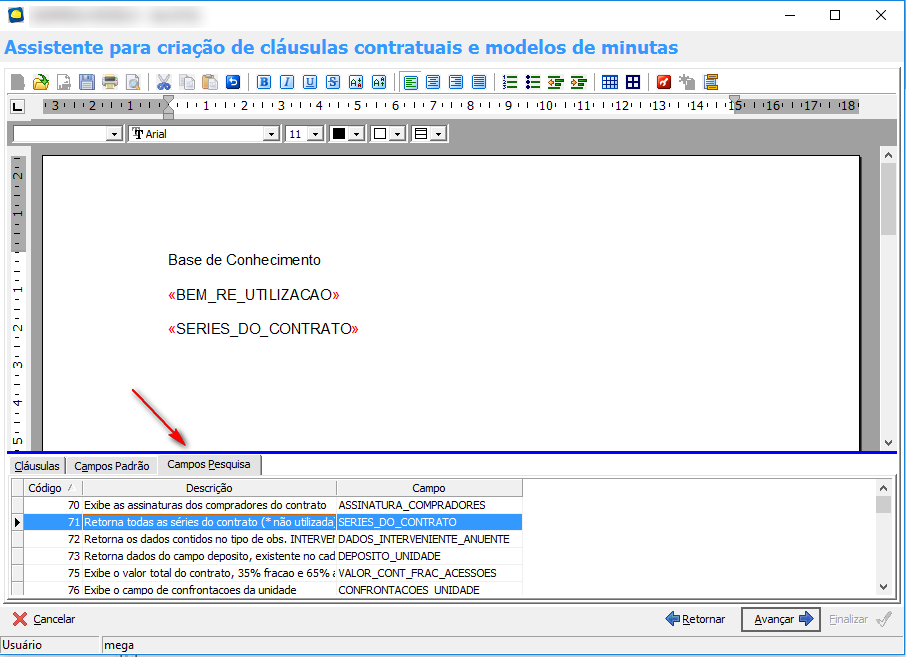Click the Cancelar button
Screen dimensions: 906x657
click(x=45, y=619)
